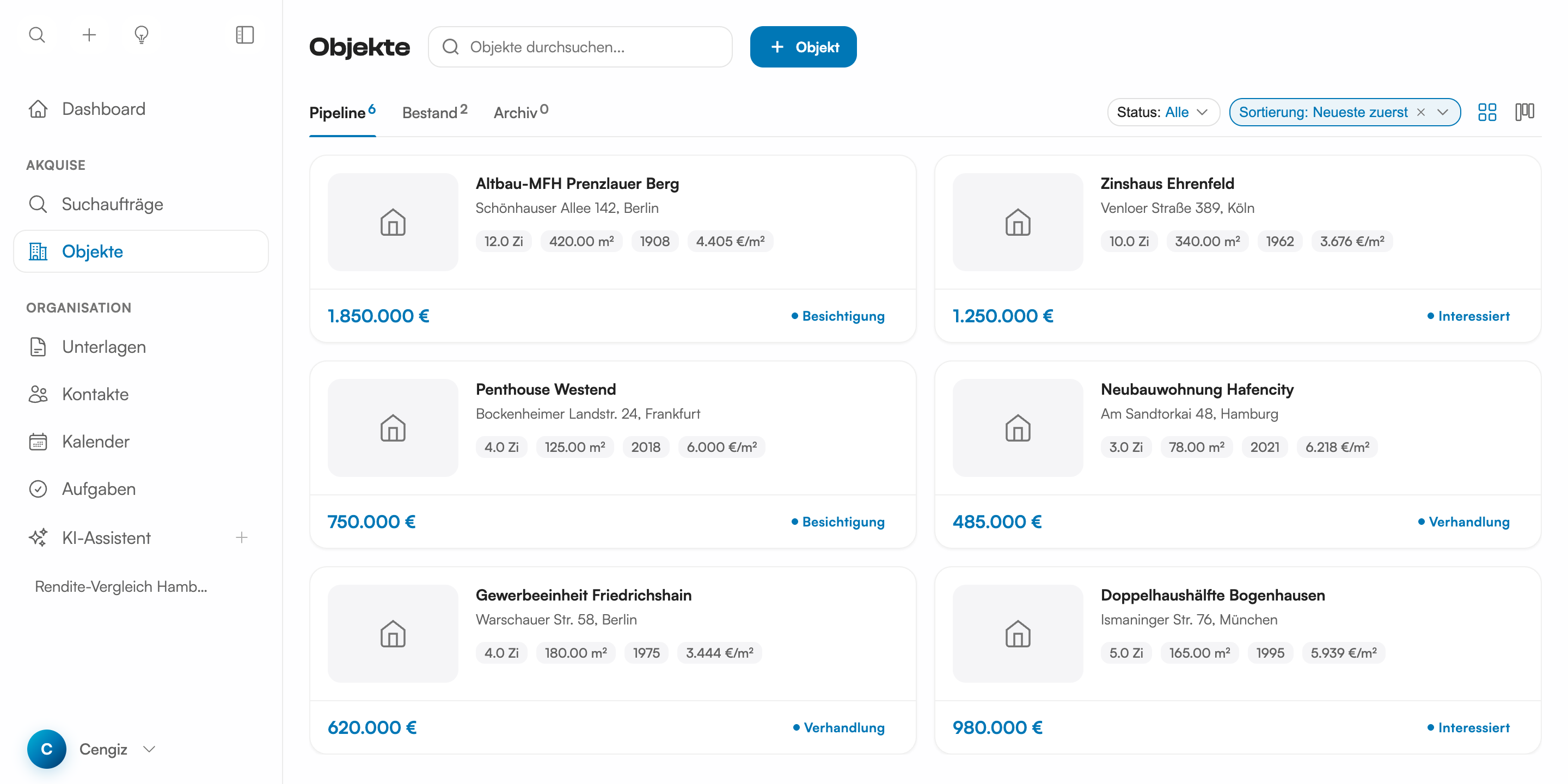This screenshot has width=1568, height=784.
Task: Collapse sidebar with panel toggle icon
Action: coord(244,35)
